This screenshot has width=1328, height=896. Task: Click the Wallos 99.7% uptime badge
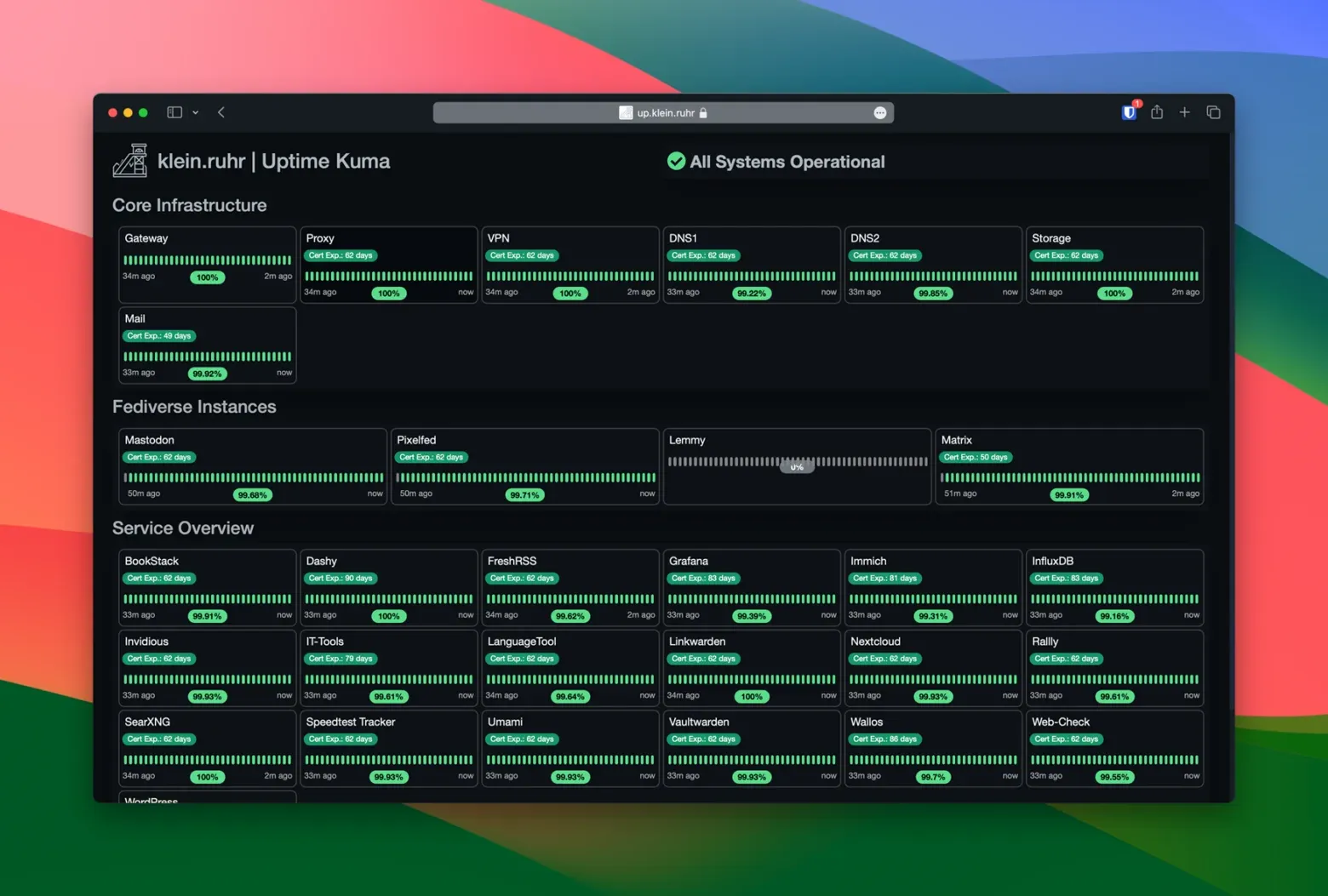point(933,777)
